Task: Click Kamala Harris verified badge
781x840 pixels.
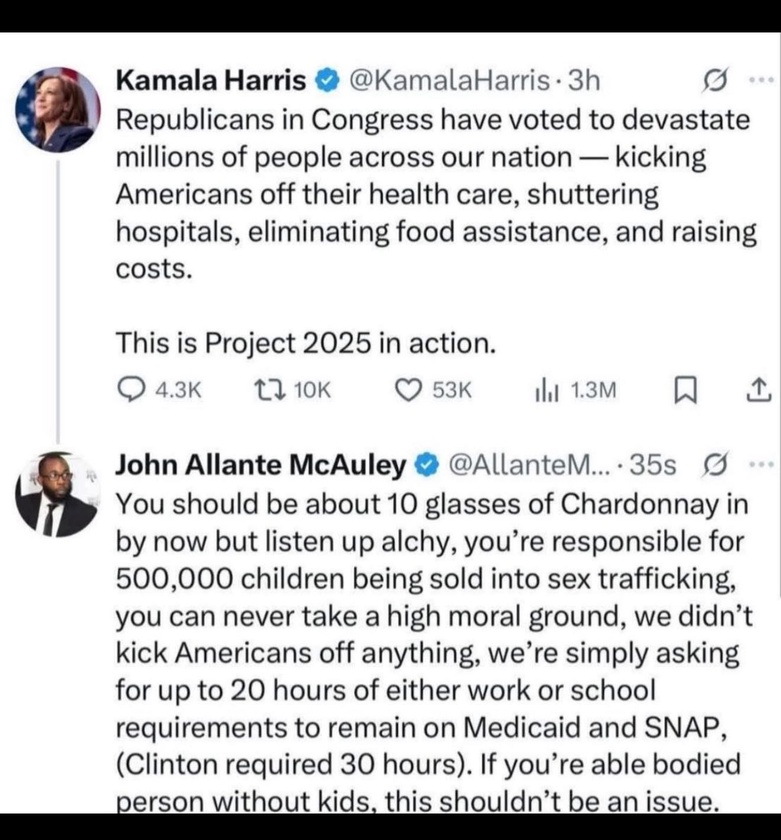Action: coord(327,81)
